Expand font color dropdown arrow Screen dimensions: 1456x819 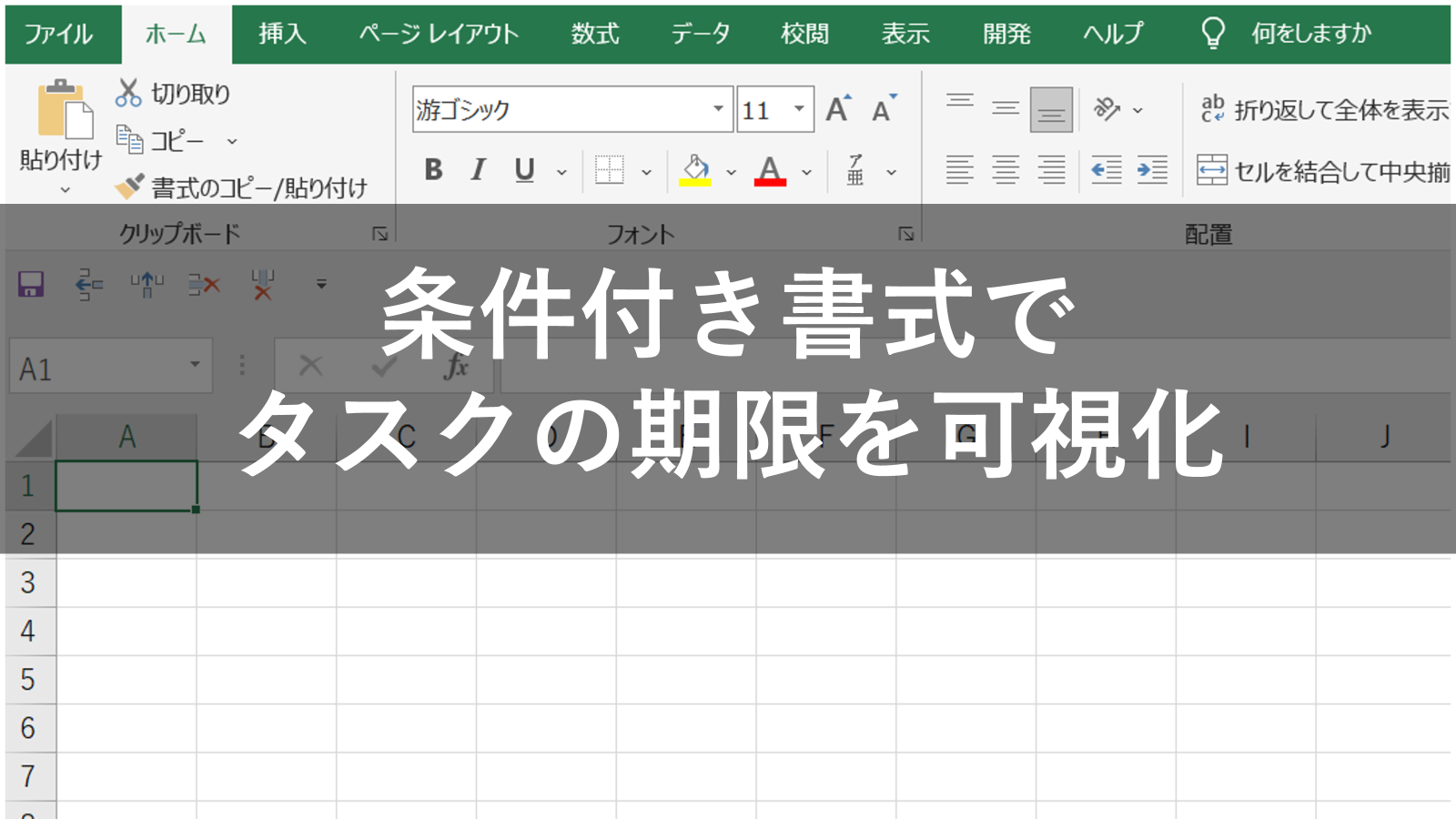[806, 172]
